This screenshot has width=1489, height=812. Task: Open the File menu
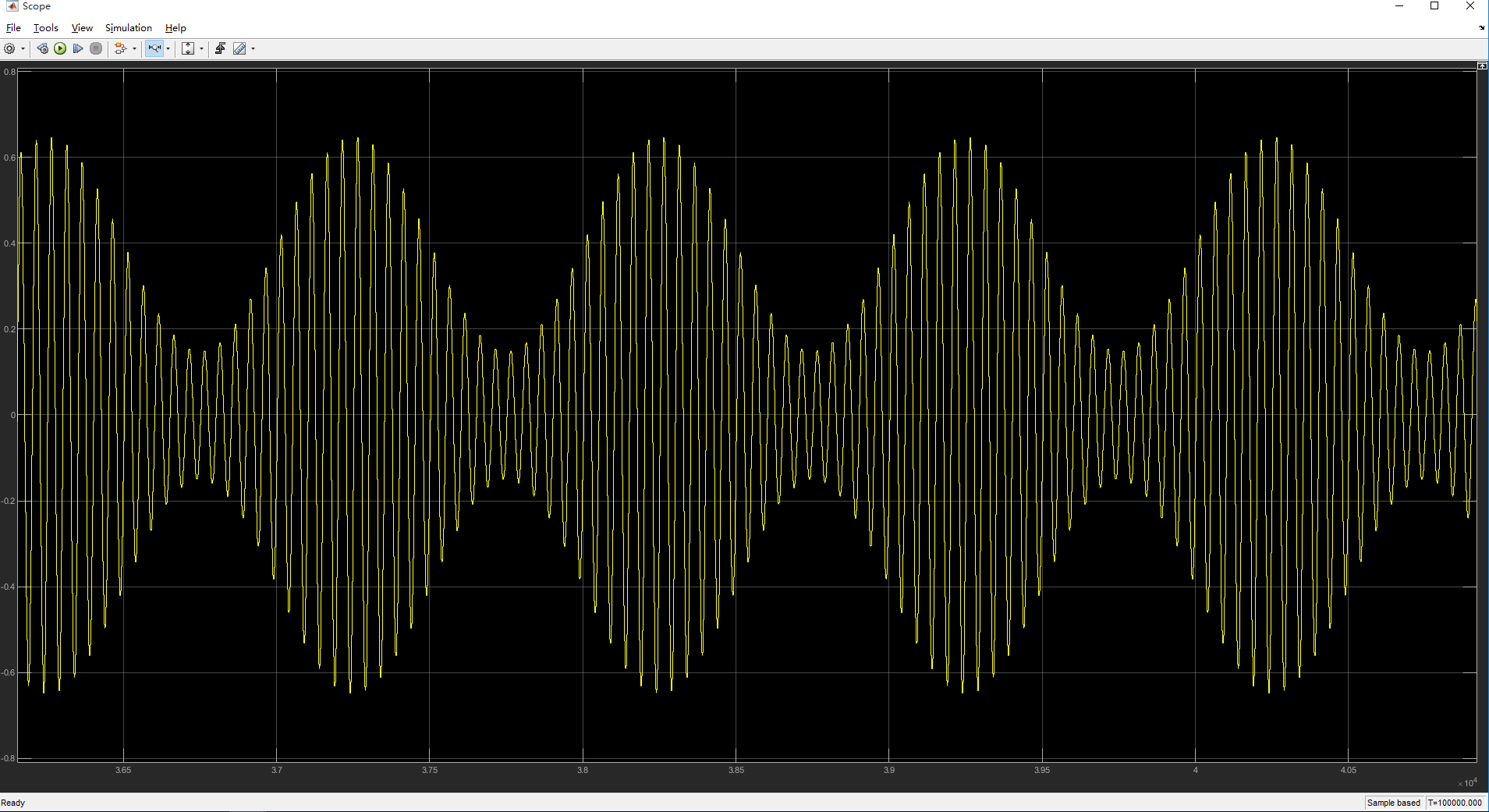pos(13,28)
